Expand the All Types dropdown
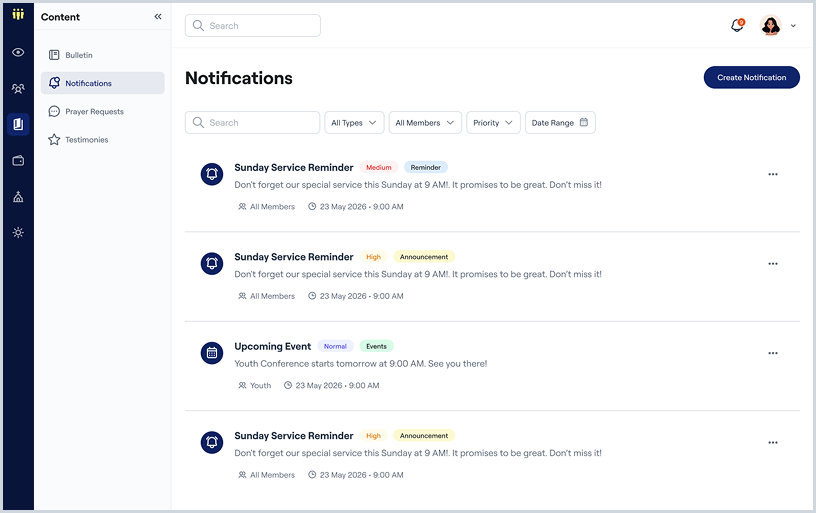Screen dimensions: 816x513 354,123
